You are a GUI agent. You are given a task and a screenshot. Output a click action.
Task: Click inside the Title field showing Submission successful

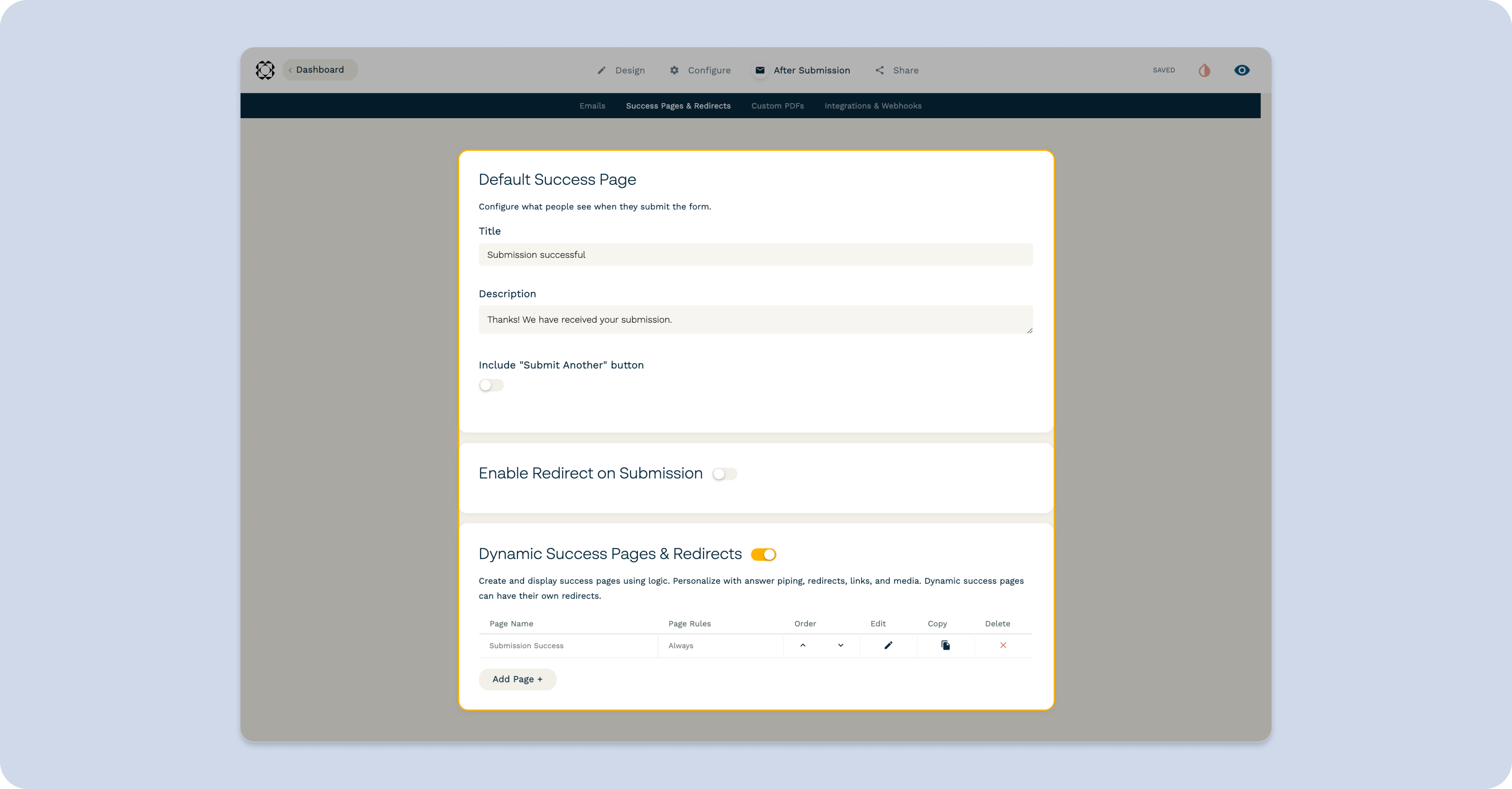point(756,254)
